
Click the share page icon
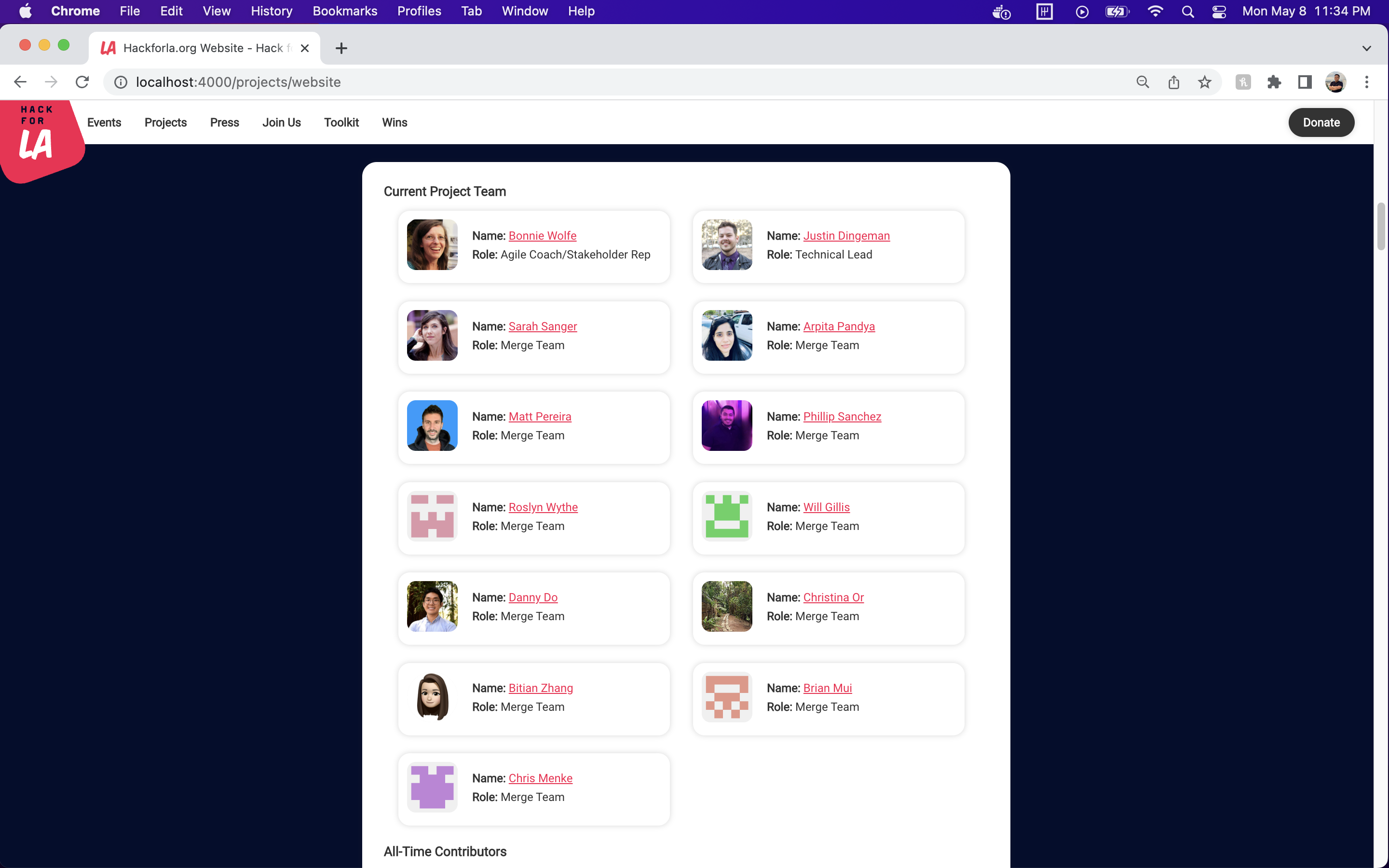pos(1173,82)
